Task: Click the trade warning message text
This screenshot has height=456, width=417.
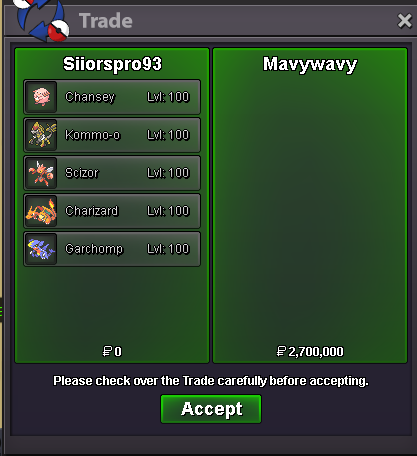Action: click(x=211, y=381)
